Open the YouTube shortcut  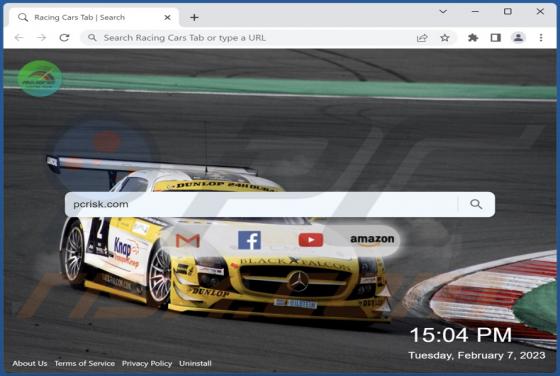pos(311,240)
